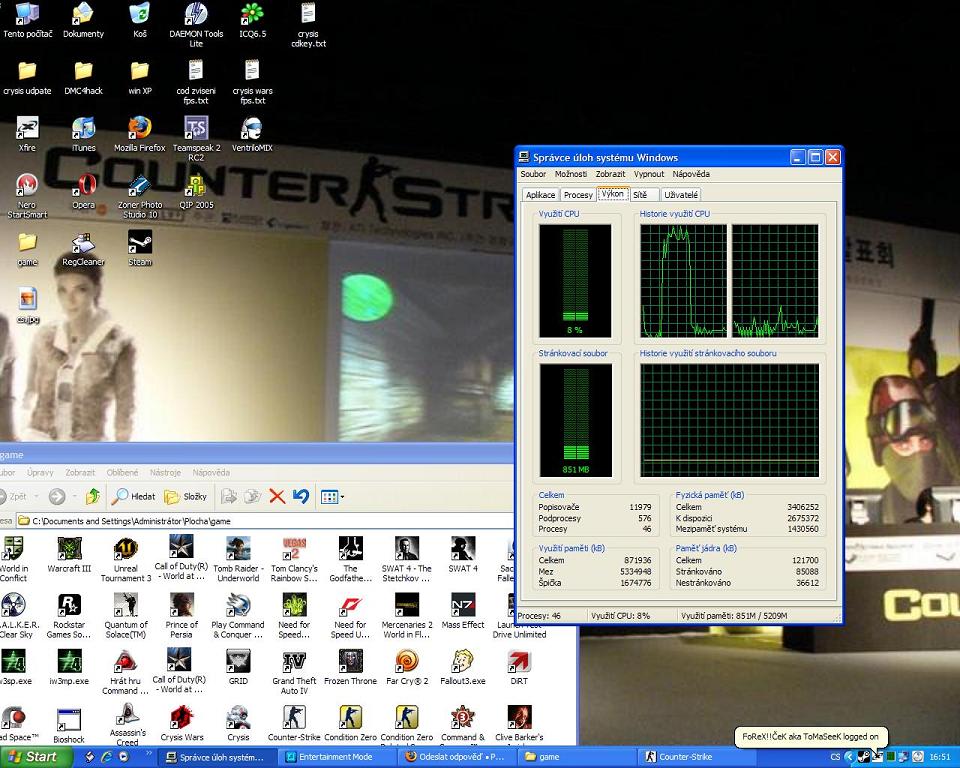
Task: Launch DAEMON Tools Lite from the desktop
Action: click(196, 24)
